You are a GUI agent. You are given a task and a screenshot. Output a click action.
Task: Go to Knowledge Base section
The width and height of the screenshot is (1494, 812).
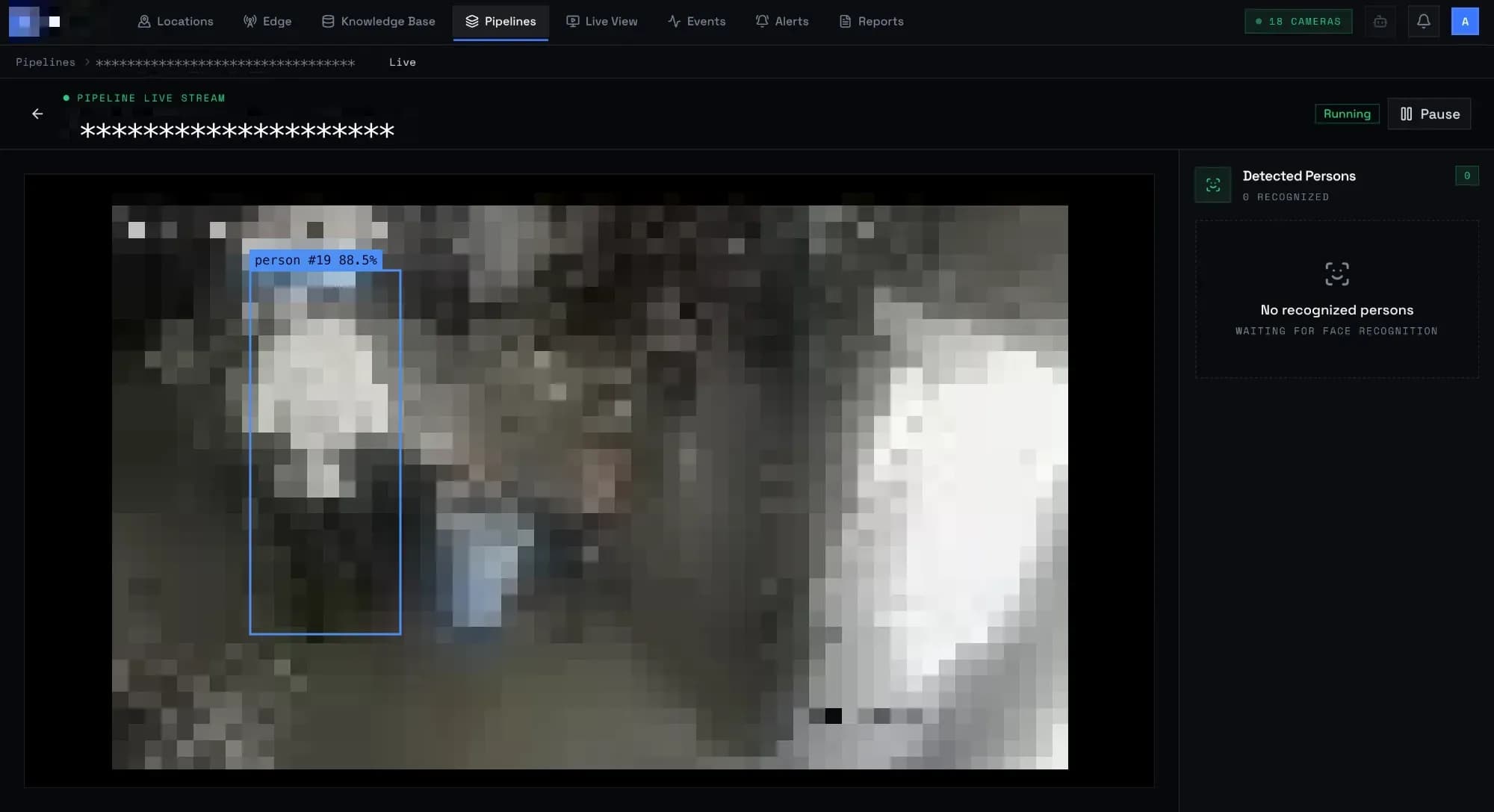coord(378,22)
